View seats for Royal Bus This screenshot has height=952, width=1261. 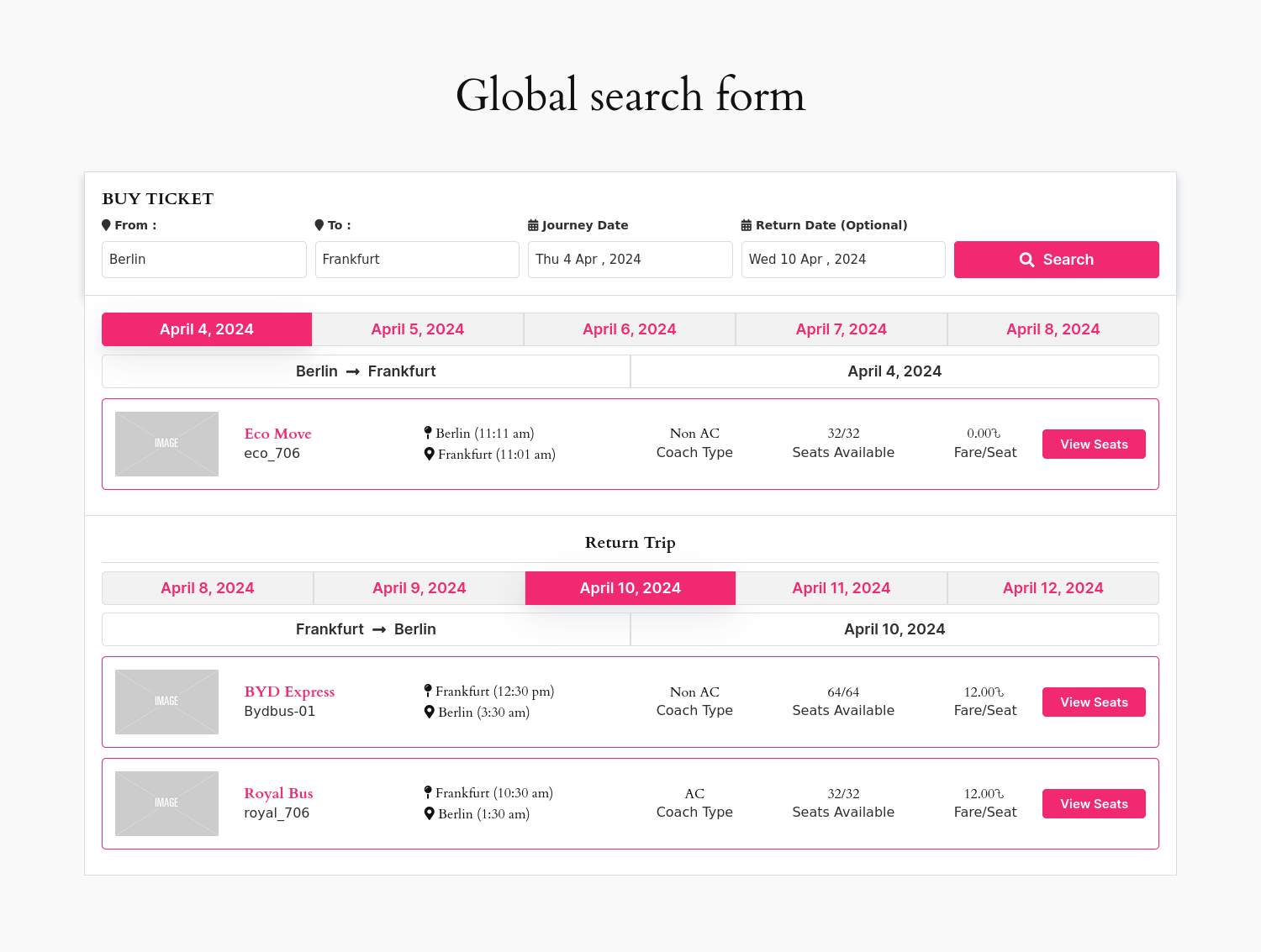[x=1093, y=804]
